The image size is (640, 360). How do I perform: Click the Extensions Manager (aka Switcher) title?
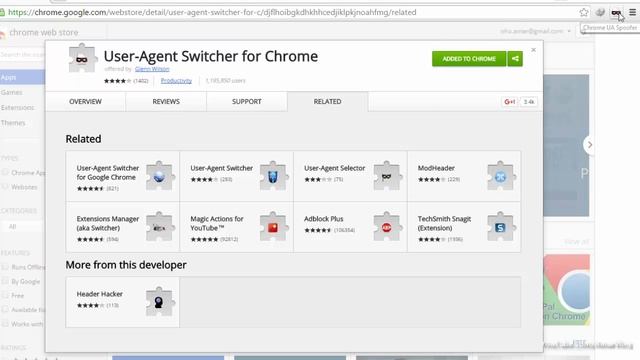[x=108, y=223]
